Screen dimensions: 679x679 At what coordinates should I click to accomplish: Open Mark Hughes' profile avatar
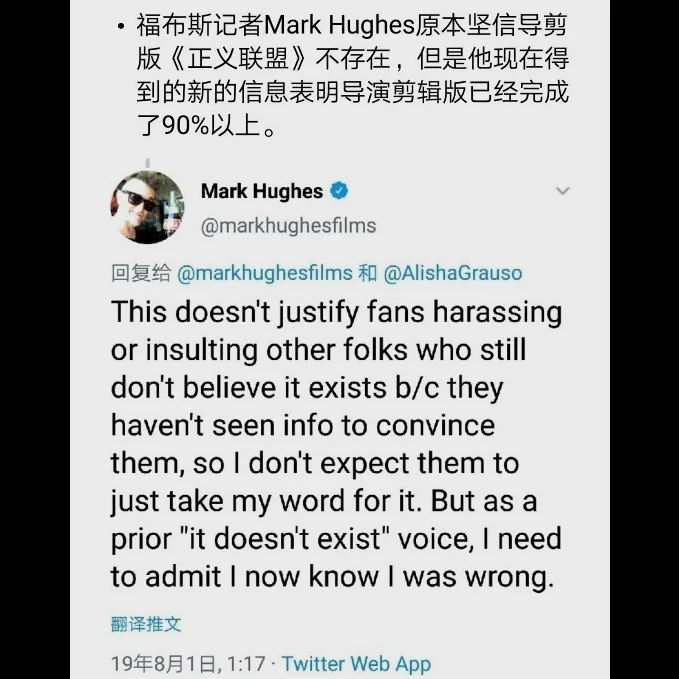tap(147, 207)
